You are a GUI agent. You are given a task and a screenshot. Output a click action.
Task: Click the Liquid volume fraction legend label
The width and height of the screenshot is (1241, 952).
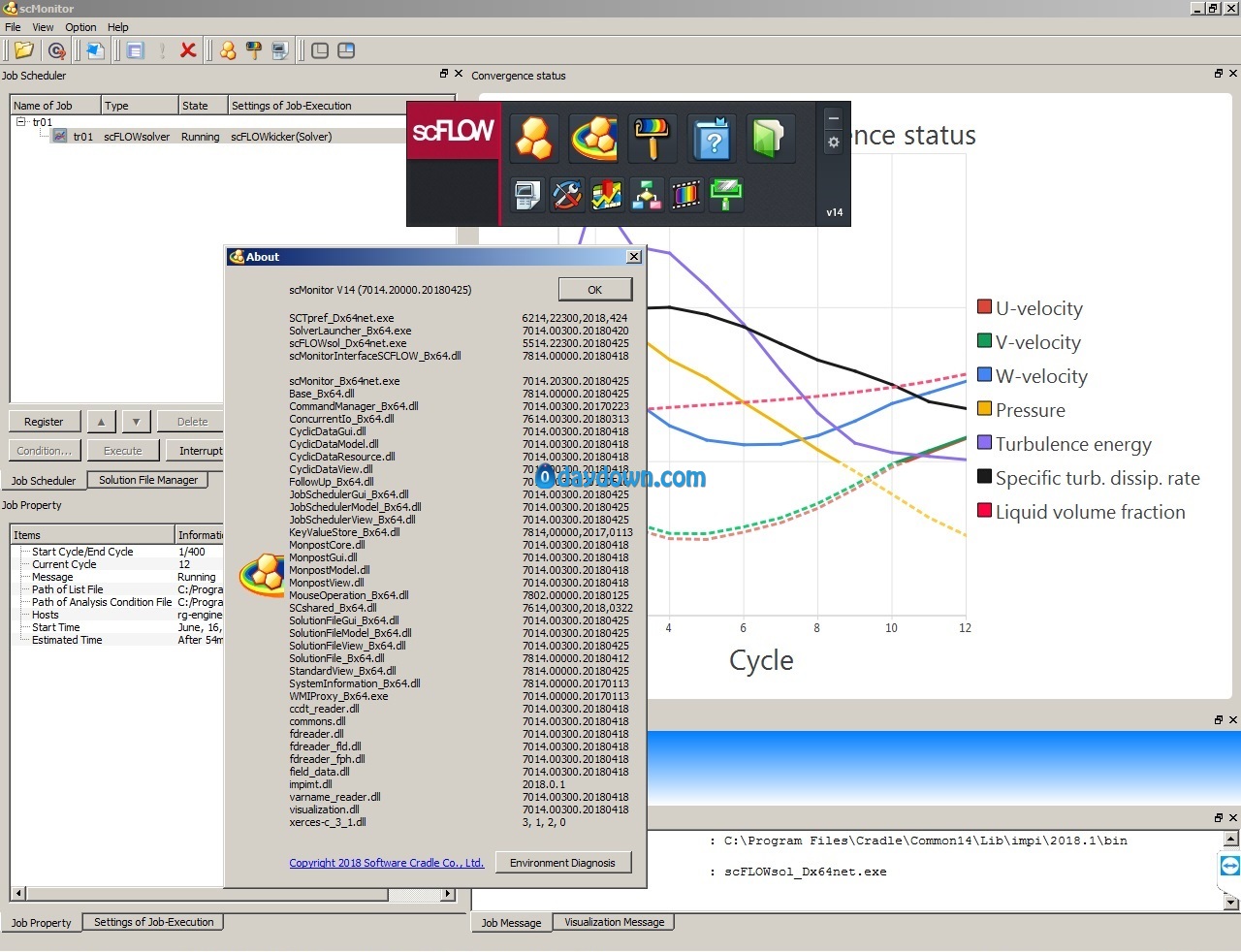click(x=1090, y=512)
